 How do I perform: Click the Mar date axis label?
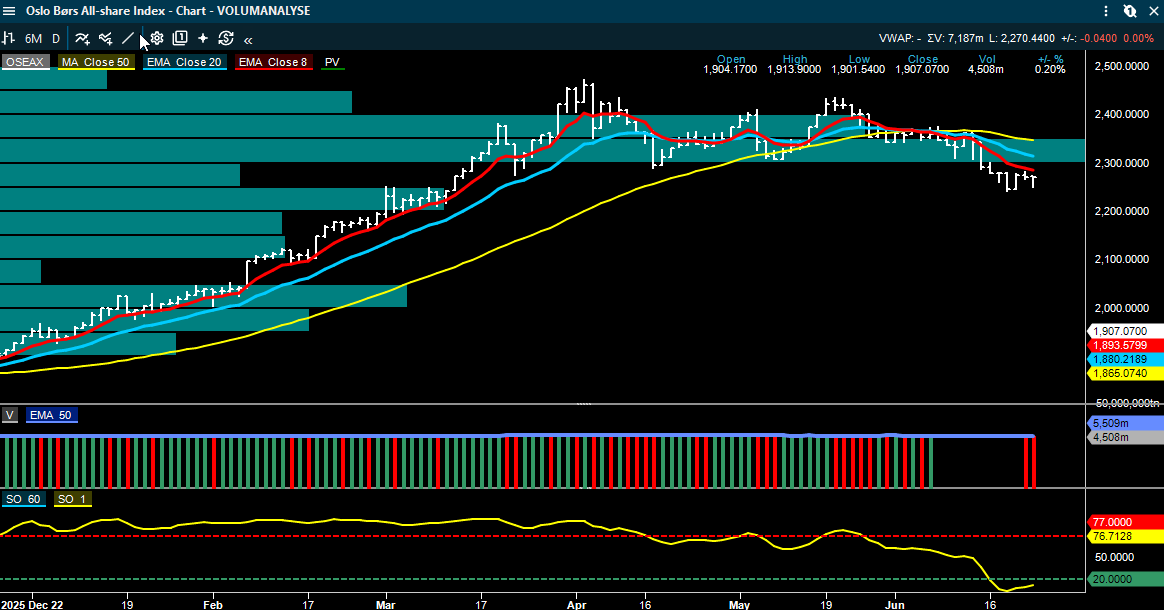coord(386,604)
